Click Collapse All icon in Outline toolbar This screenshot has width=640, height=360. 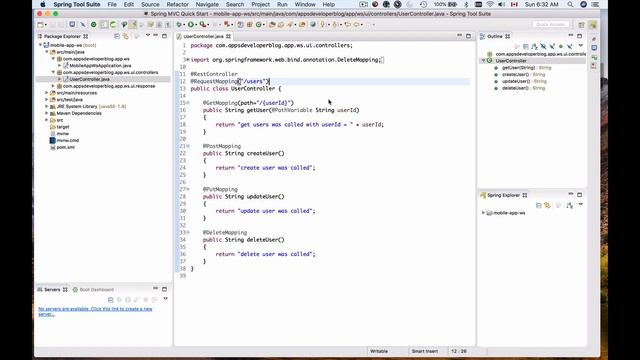point(526,46)
